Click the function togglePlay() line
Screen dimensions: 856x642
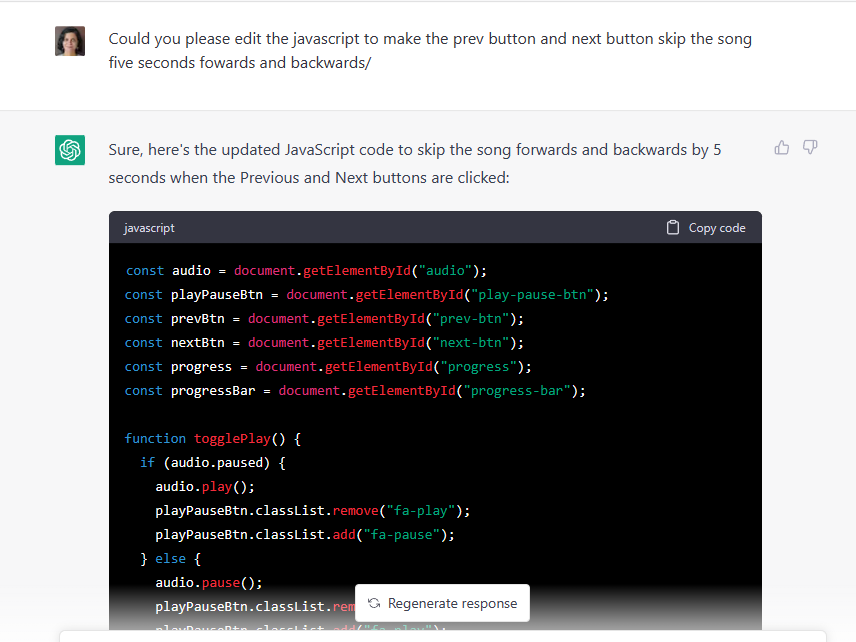point(212,438)
